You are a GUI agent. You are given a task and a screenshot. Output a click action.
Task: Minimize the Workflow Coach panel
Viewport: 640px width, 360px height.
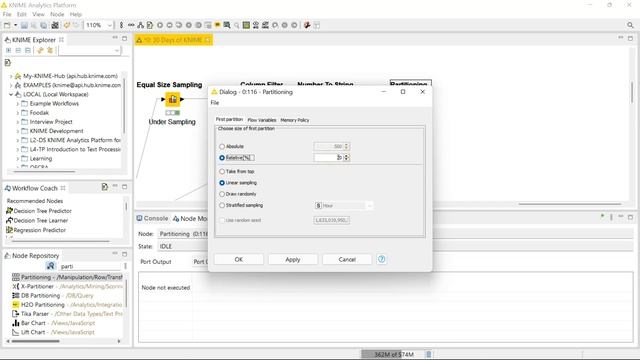point(115,186)
